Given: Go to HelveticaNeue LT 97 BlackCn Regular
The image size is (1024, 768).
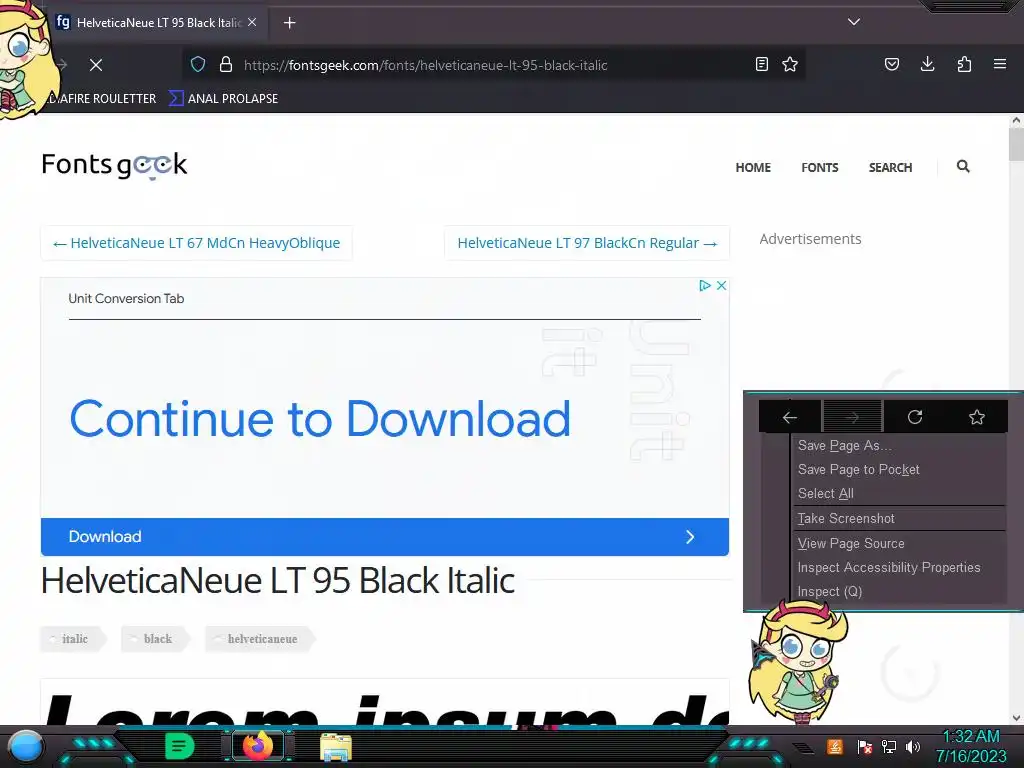Looking at the screenshot, I should [587, 243].
